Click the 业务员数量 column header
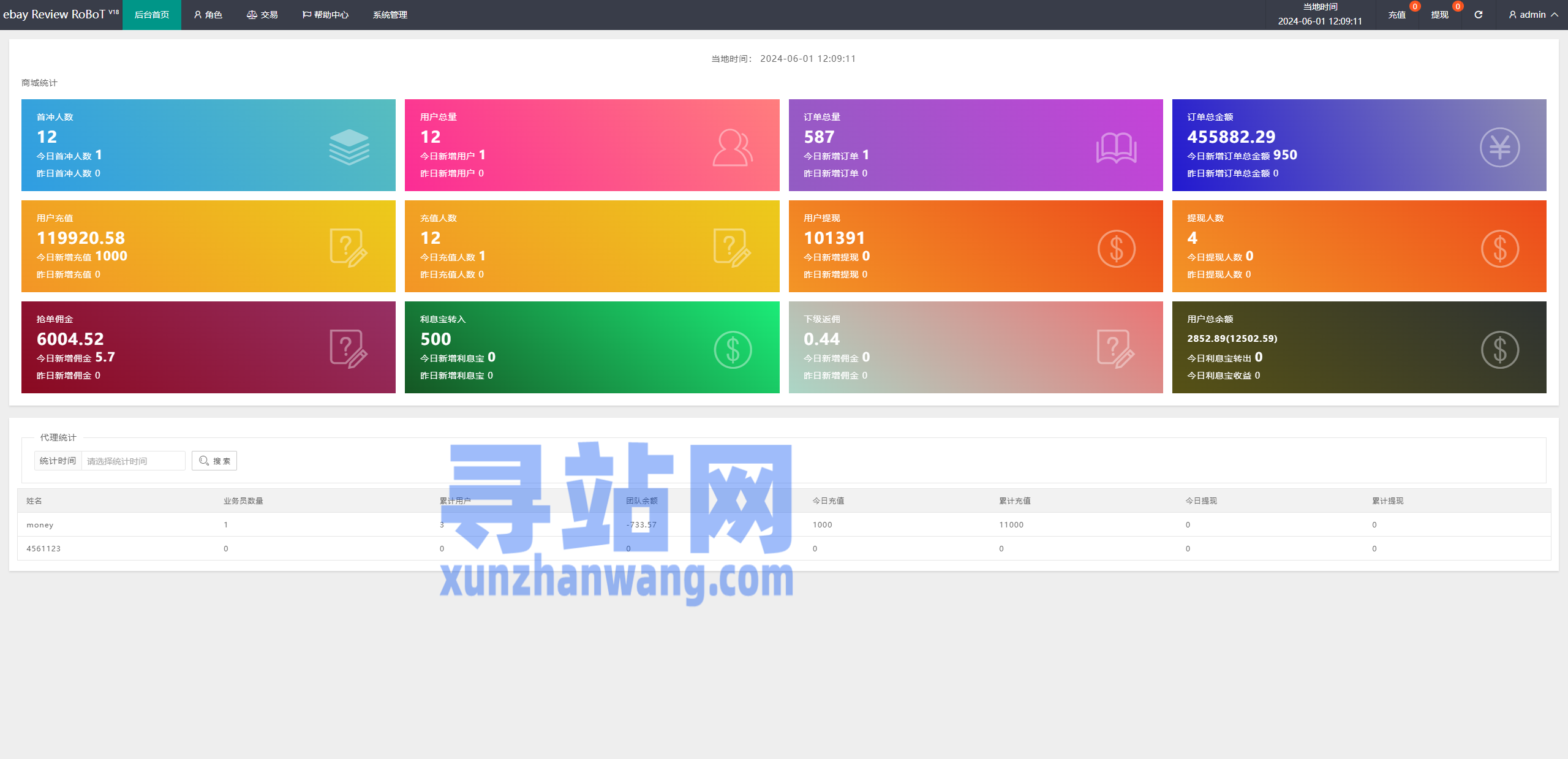Screen dimensions: 1568x759 pyautogui.click(x=243, y=500)
